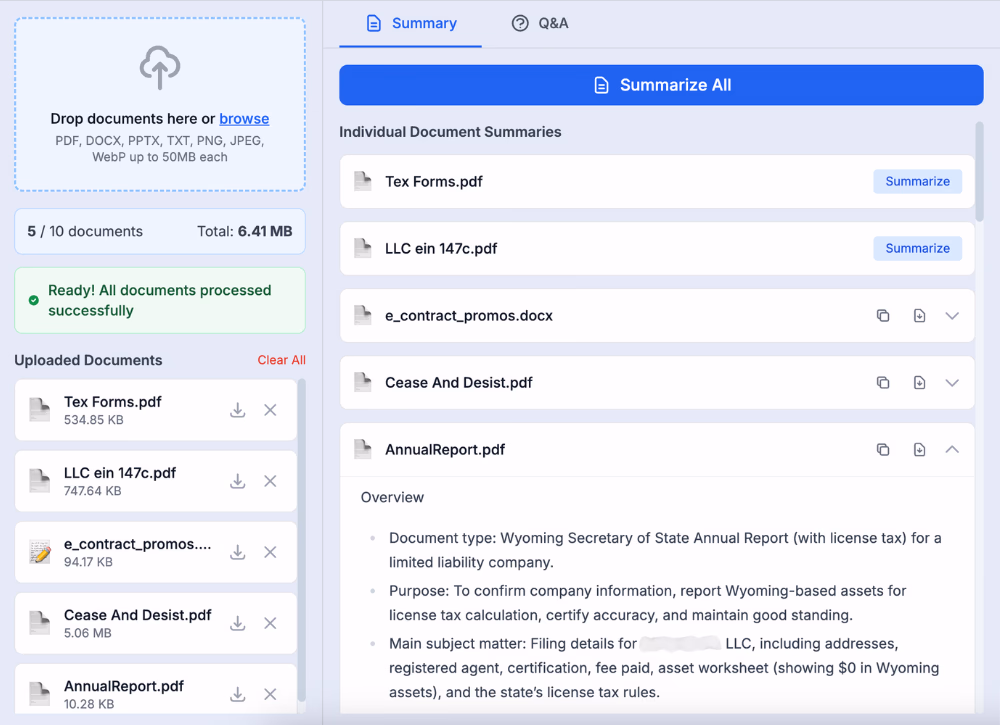Copy the AnnualReport.pdf summary
Screen dimensions: 1000x725
click(x=883, y=449)
